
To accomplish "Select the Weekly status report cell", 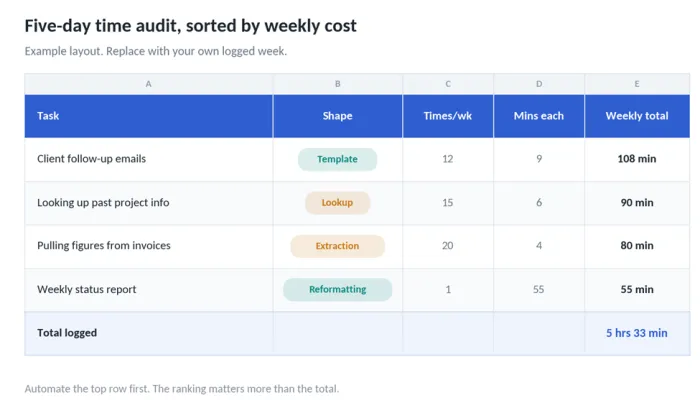I will pyautogui.click(x=149, y=289).
